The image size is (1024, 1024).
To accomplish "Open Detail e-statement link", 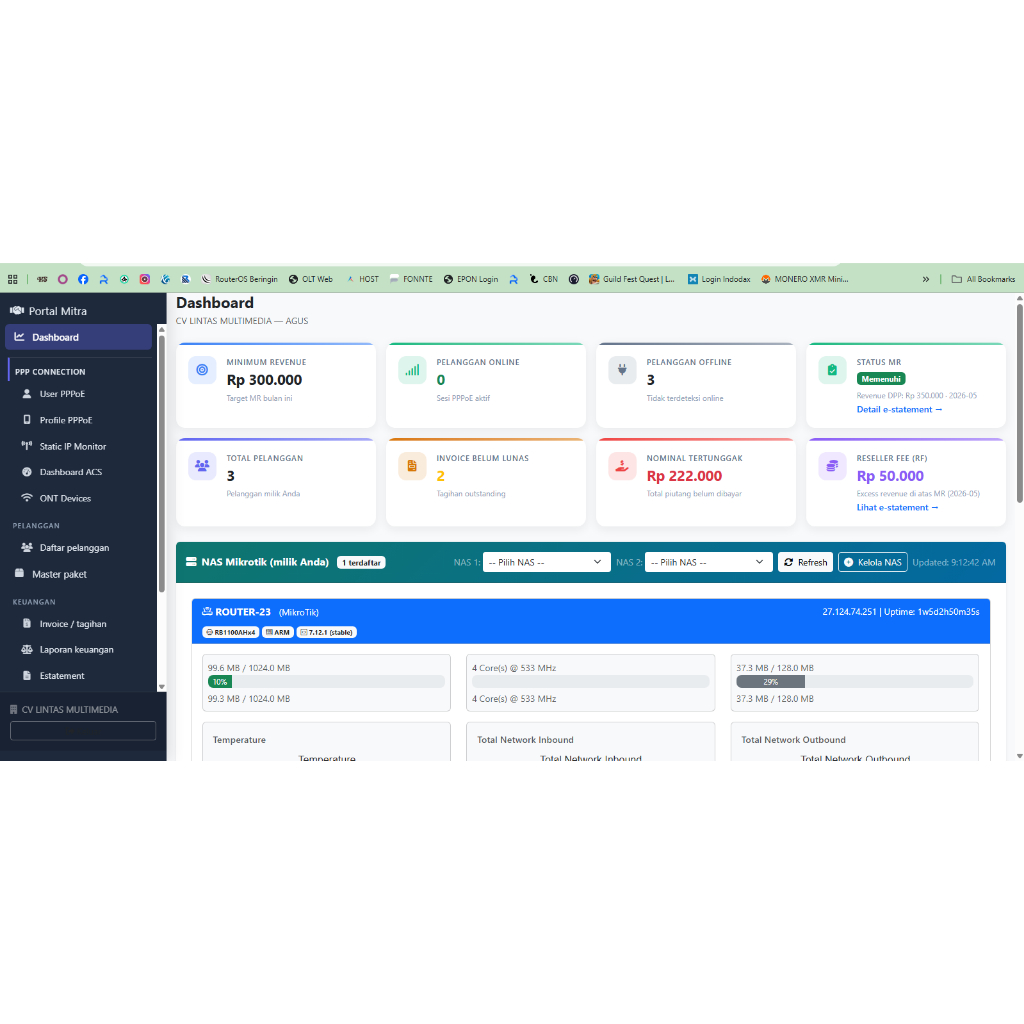I will 899,409.
